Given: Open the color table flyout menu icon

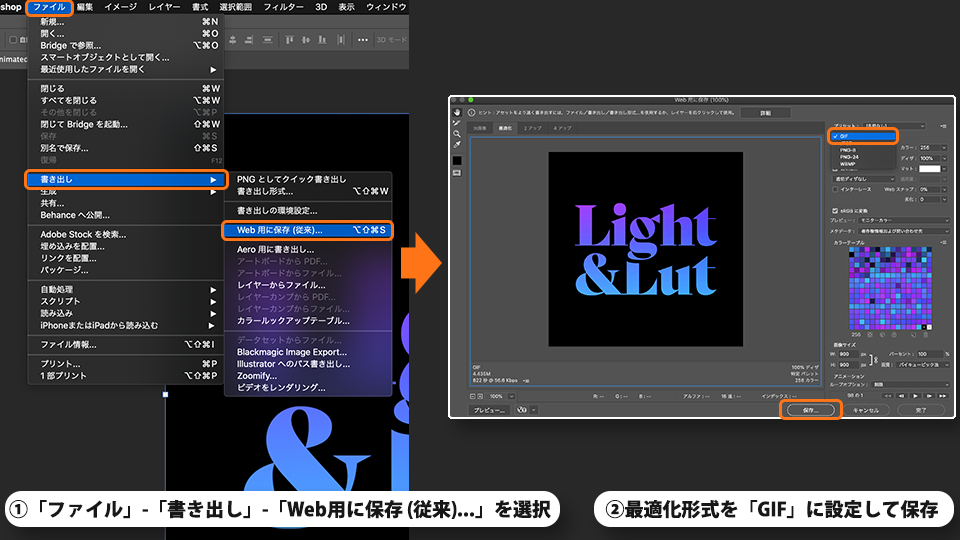Looking at the screenshot, I should (x=943, y=242).
